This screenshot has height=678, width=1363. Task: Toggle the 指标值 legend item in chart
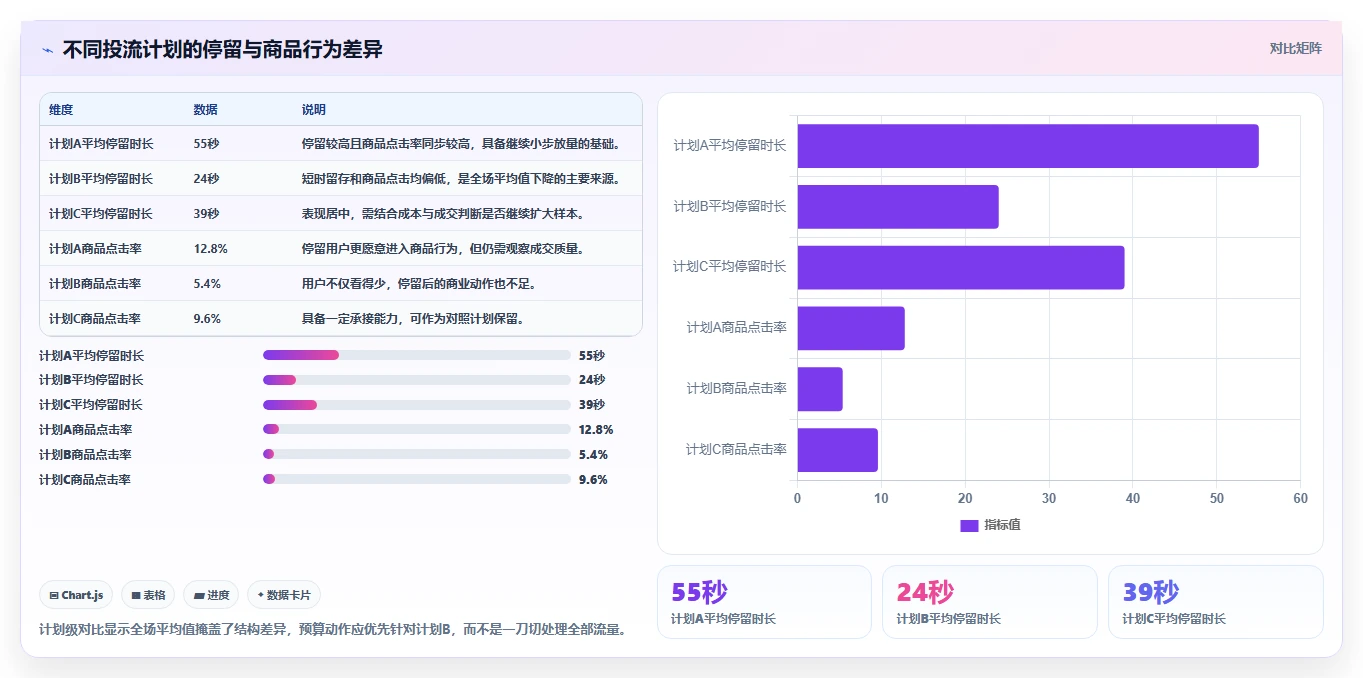point(990,525)
